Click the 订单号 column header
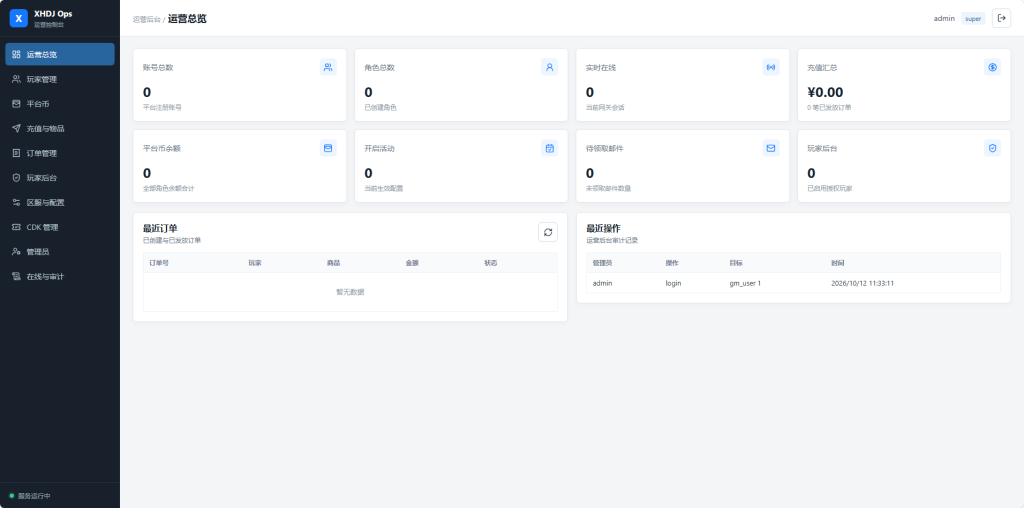Image resolution: width=1024 pixels, height=508 pixels. click(x=159, y=262)
